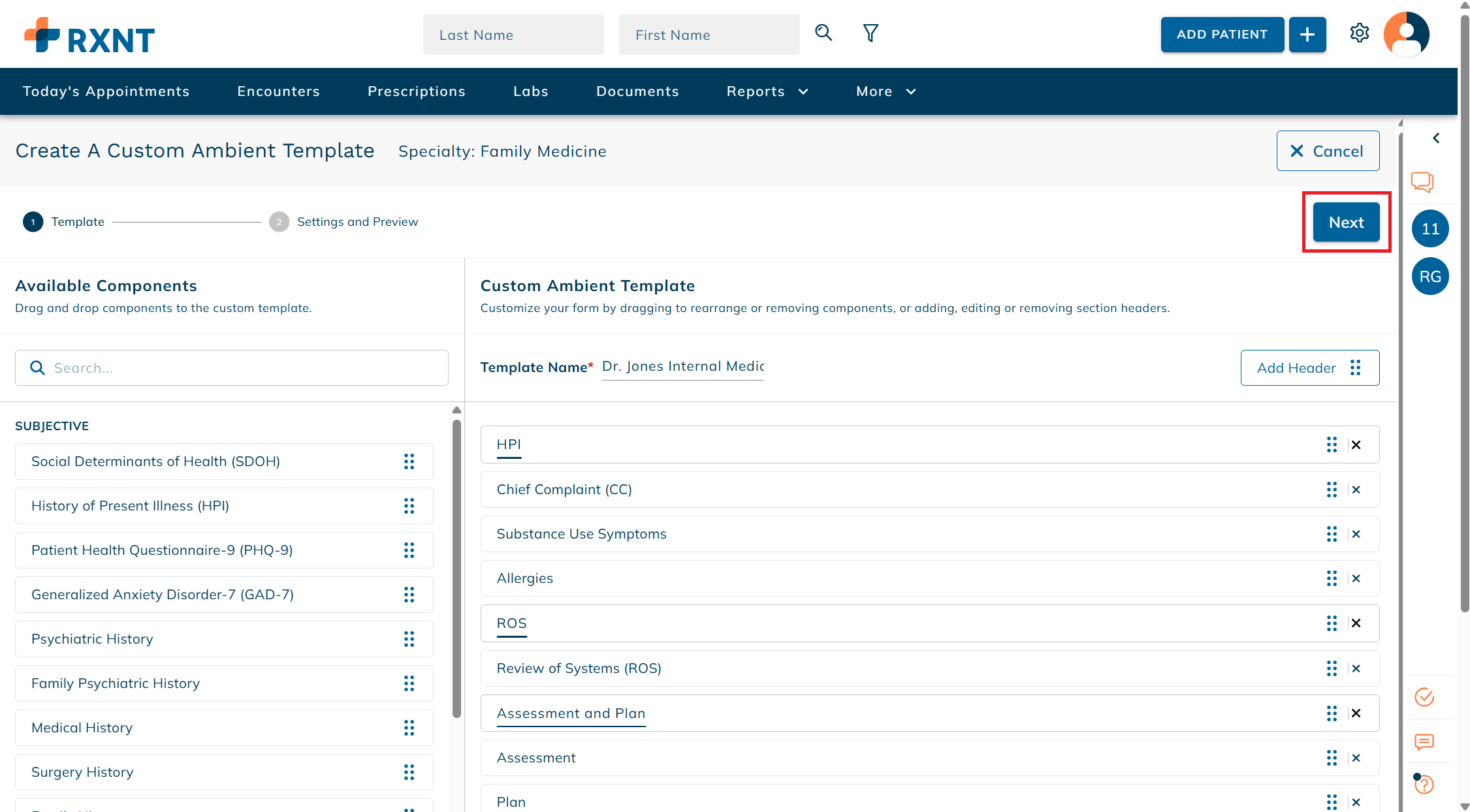Click the drag handle on the HPI header
The image size is (1470, 812).
click(x=1332, y=445)
